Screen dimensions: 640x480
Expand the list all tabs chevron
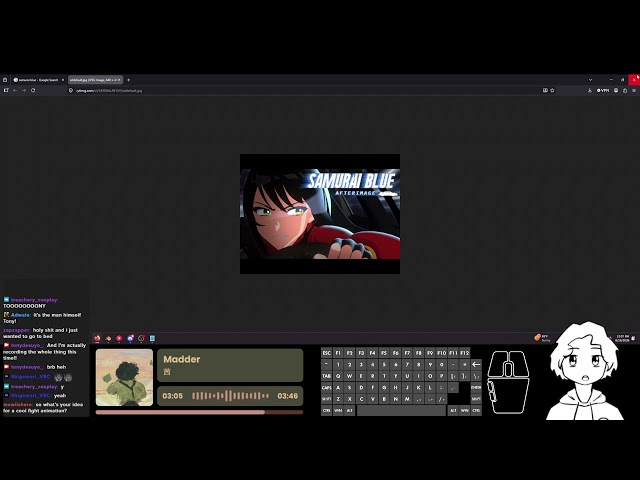(590, 80)
